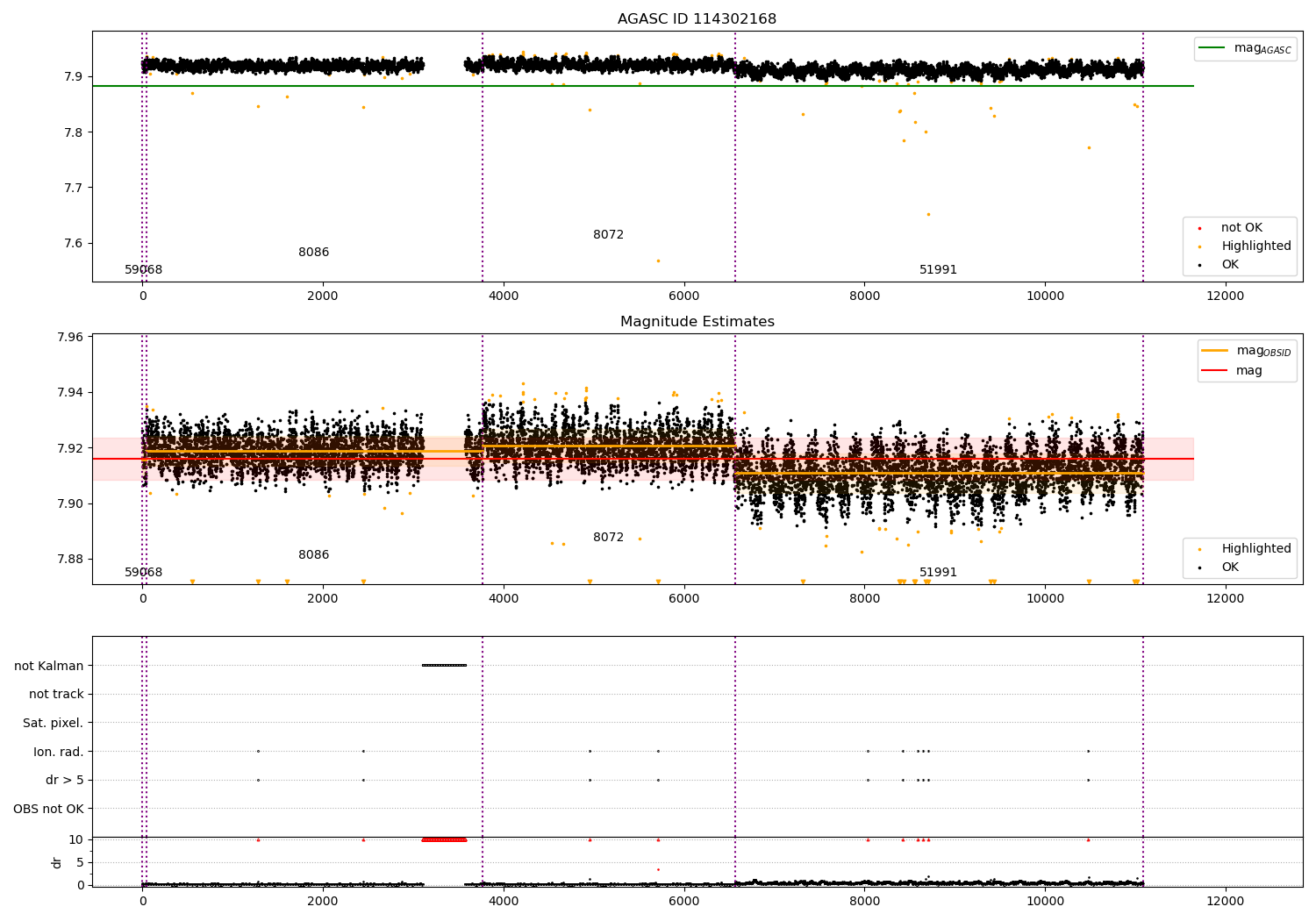Click the rotated "dr" axis label
This screenshot has width=1316, height=921.
coord(57,862)
